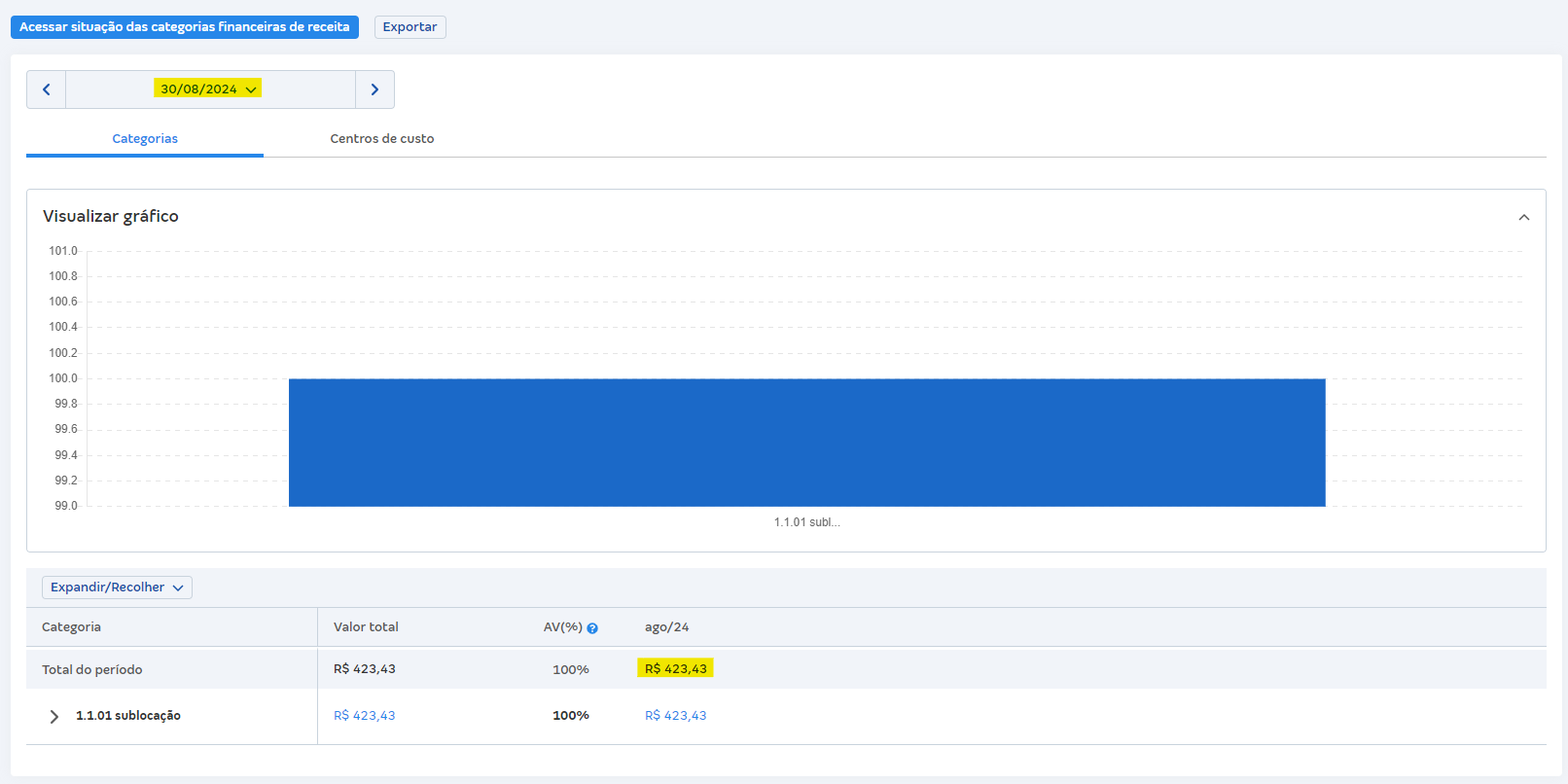Expand the 1.1.01 sublocação row
The image size is (1568, 784).
coord(54,716)
